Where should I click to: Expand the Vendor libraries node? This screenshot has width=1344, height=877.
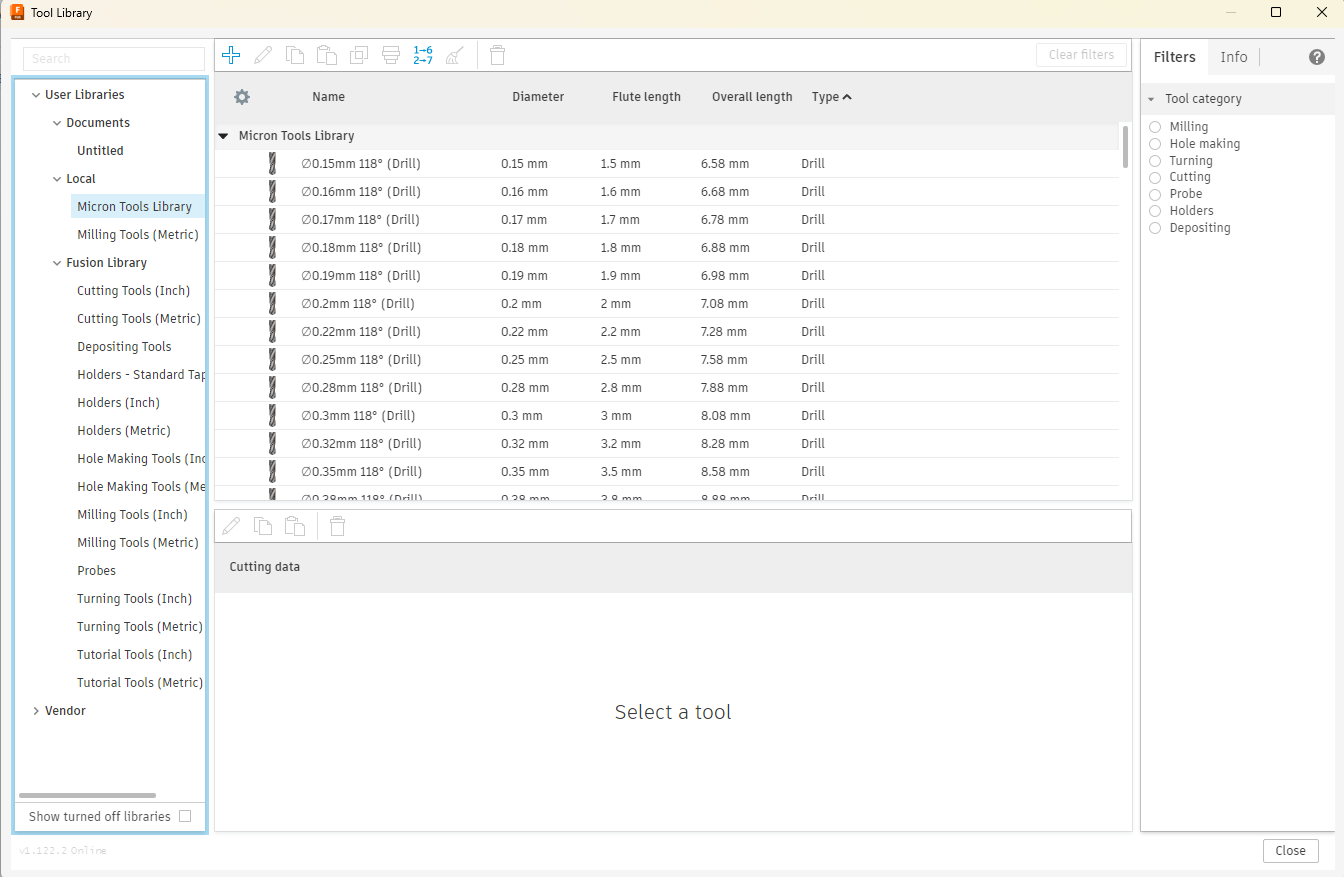[x=36, y=711]
